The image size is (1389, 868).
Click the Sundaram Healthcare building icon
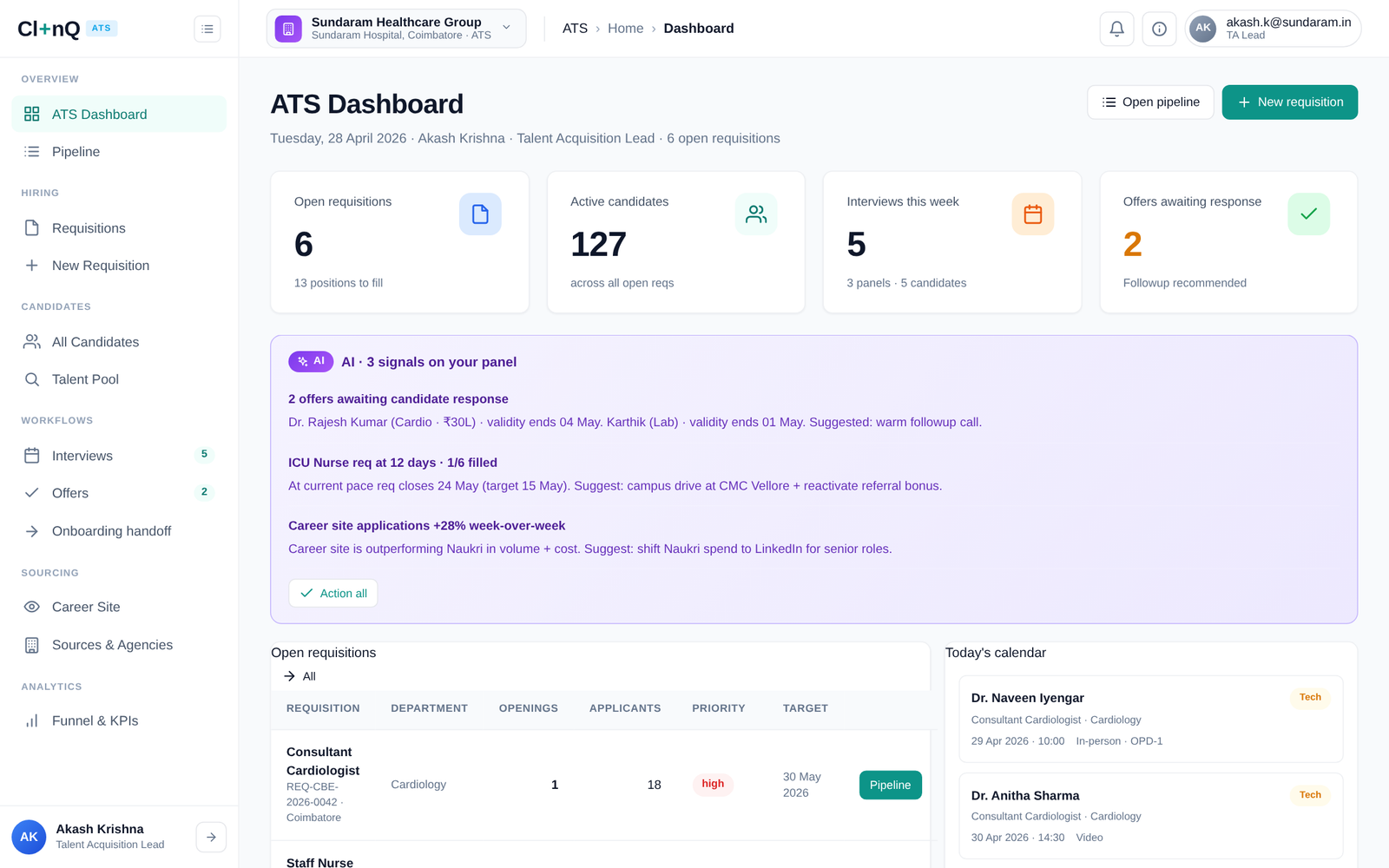point(288,29)
